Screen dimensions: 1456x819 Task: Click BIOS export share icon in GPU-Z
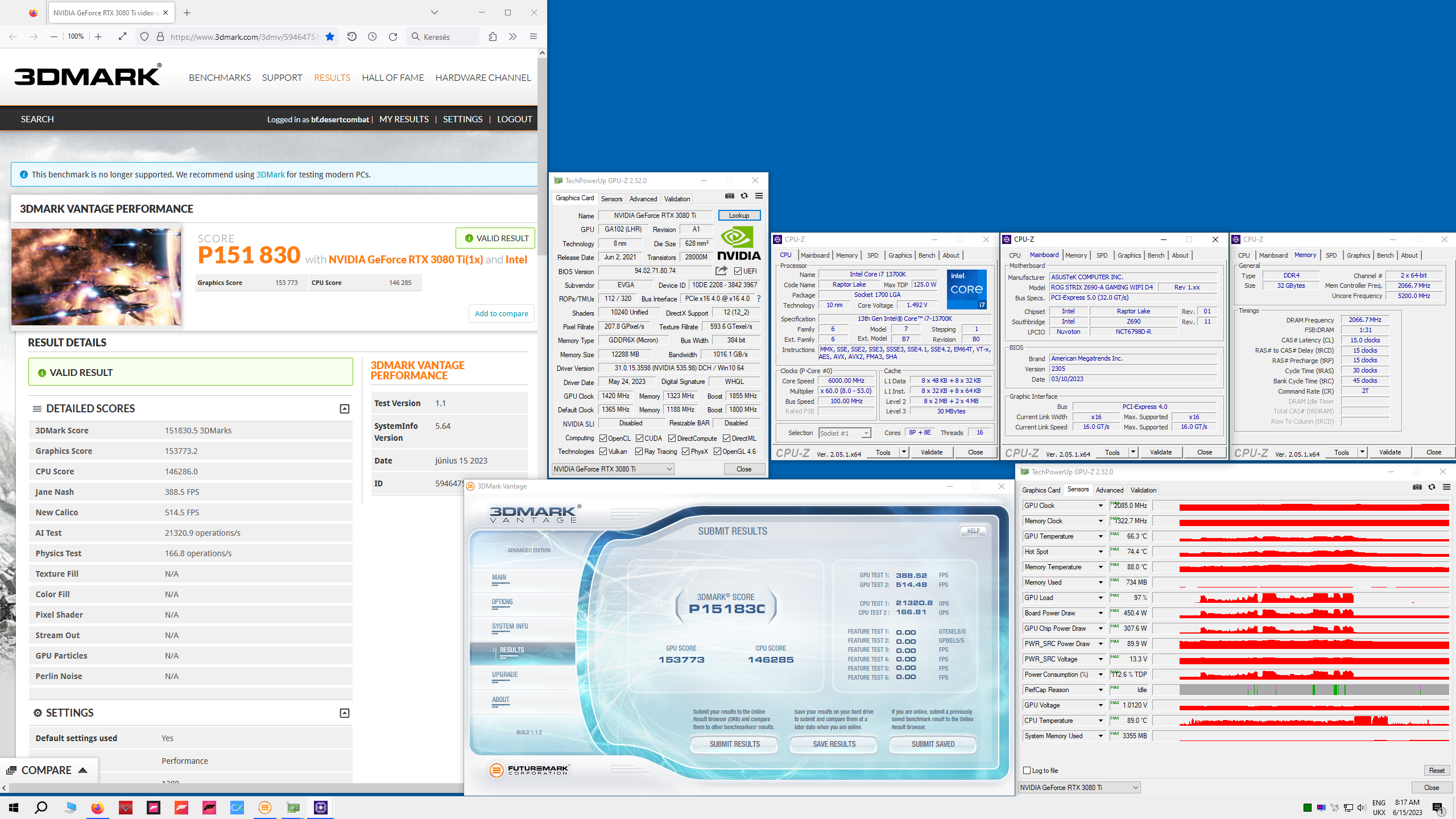[x=721, y=271]
